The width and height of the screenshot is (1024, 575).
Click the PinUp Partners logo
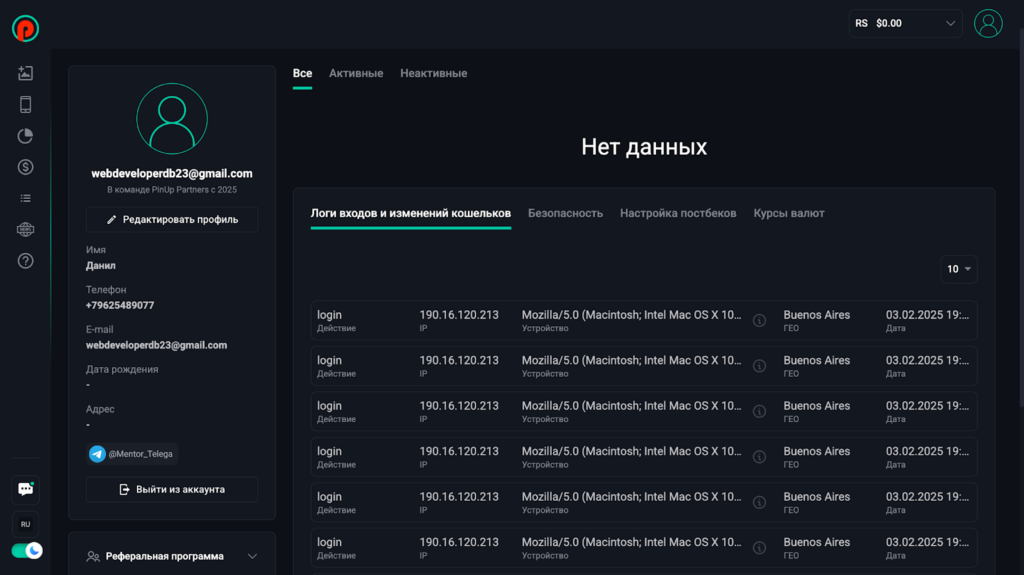click(25, 29)
